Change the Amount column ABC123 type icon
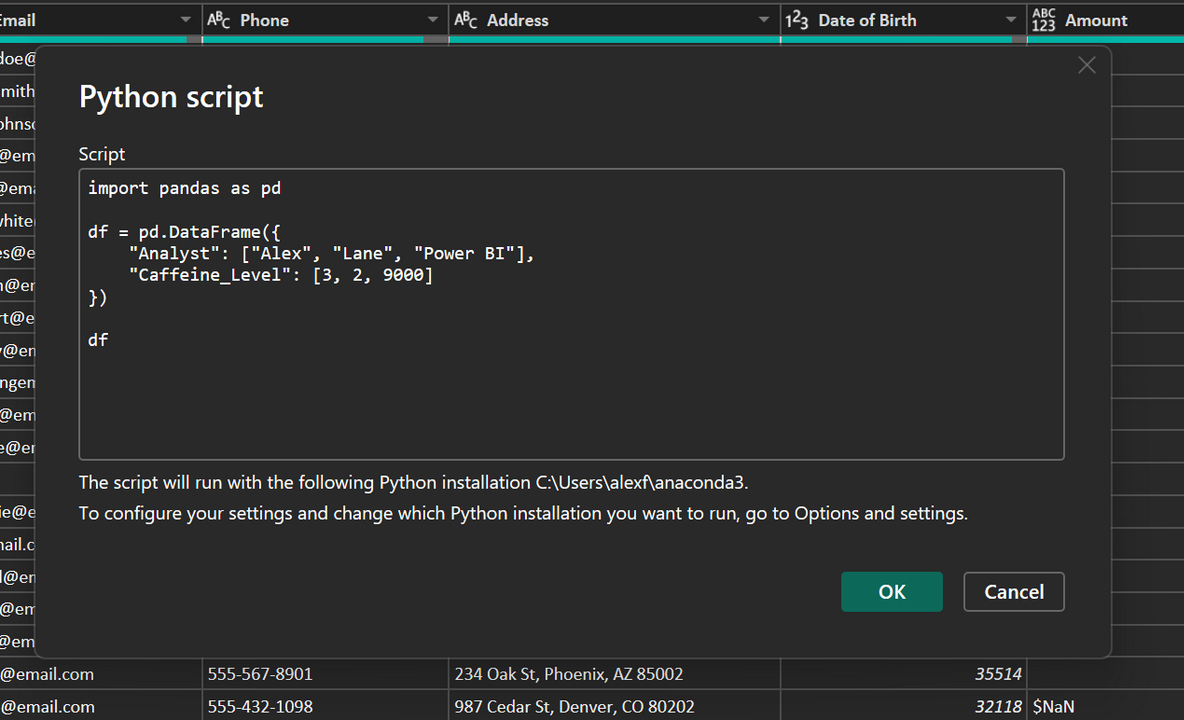Image resolution: width=1184 pixels, height=720 pixels. pos(1044,20)
